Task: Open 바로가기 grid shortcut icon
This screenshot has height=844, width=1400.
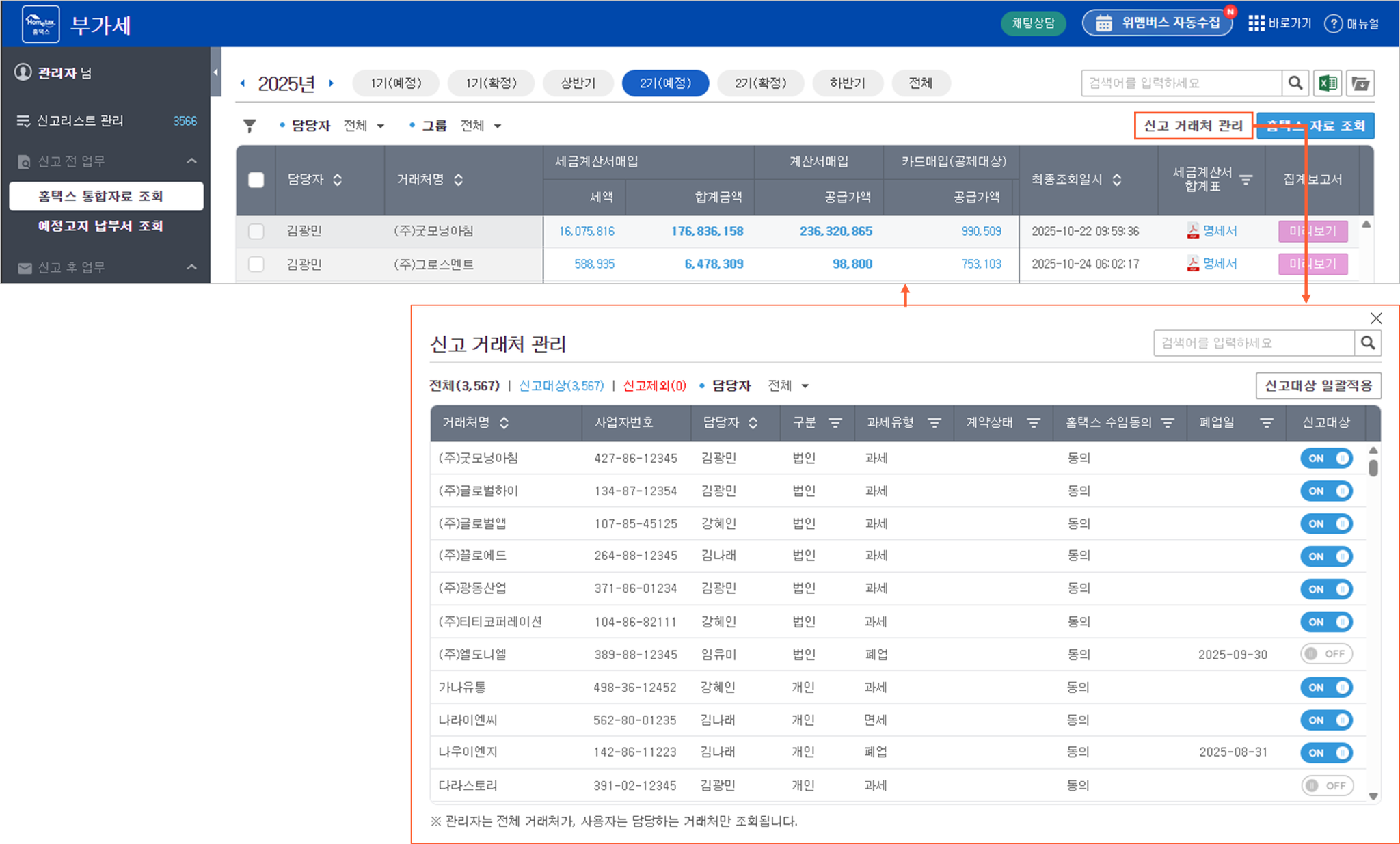Action: [x=1256, y=24]
